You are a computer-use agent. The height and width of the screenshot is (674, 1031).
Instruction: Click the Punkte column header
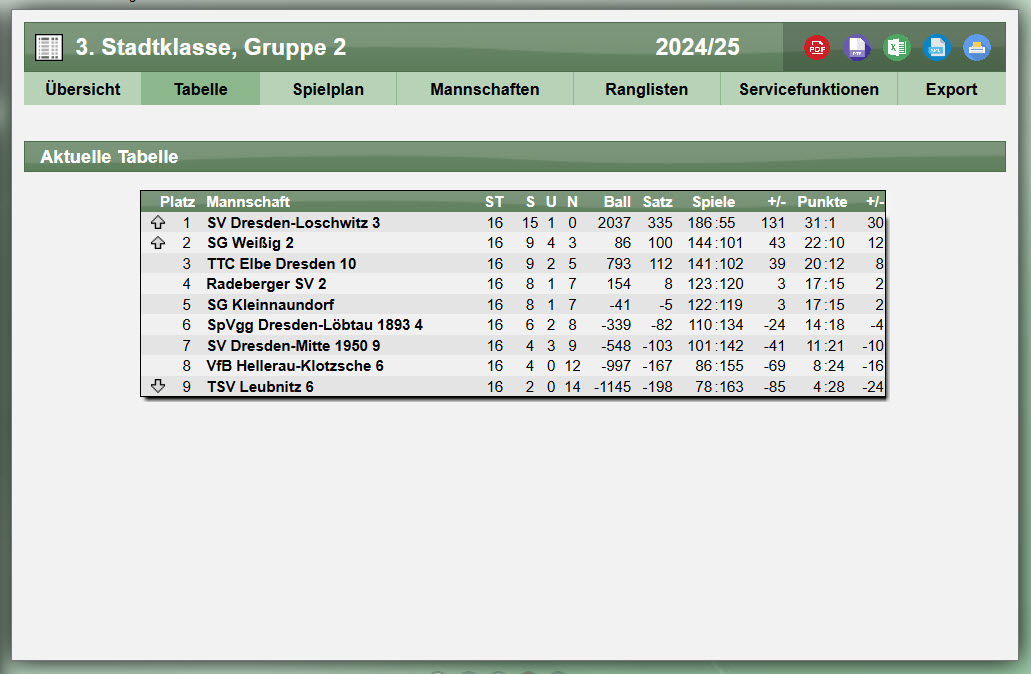[822, 202]
